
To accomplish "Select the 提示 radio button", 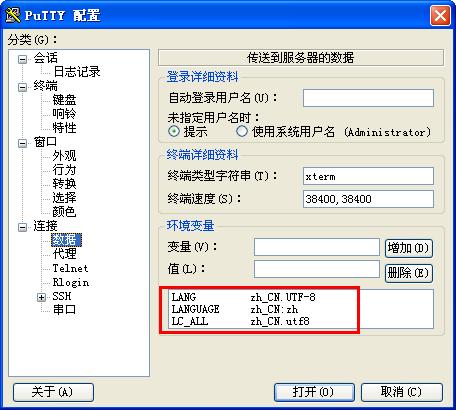I will [174, 131].
